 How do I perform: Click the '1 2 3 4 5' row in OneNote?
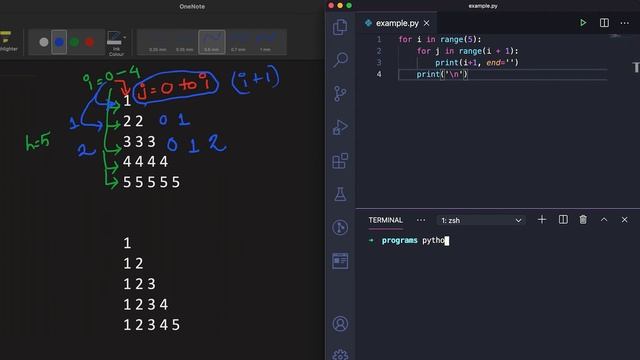pos(151,325)
